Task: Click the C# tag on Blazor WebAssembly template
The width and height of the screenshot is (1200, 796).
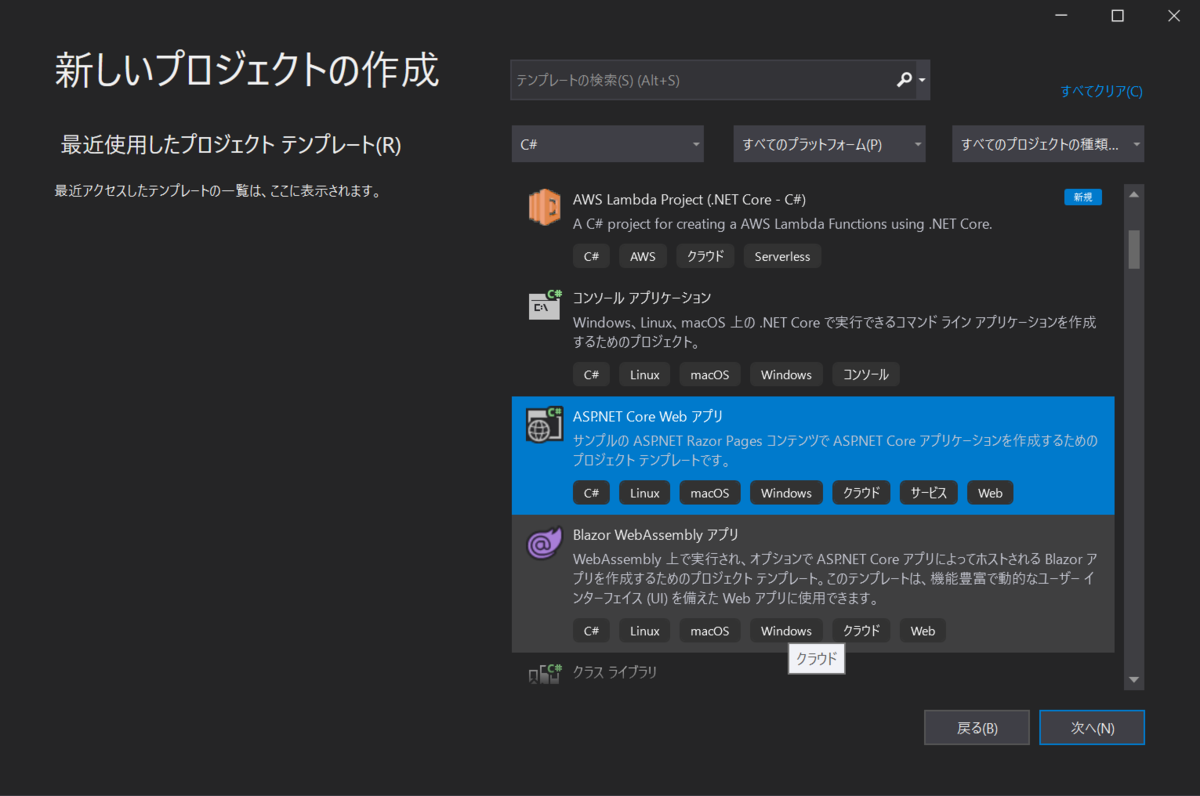Action: [x=591, y=631]
